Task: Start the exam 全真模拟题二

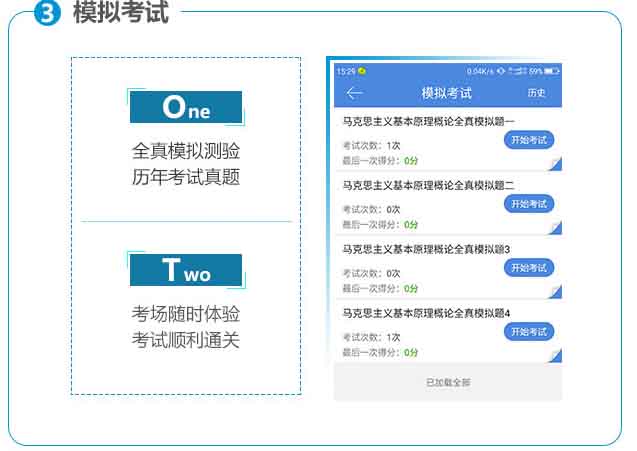Action: coord(528,204)
